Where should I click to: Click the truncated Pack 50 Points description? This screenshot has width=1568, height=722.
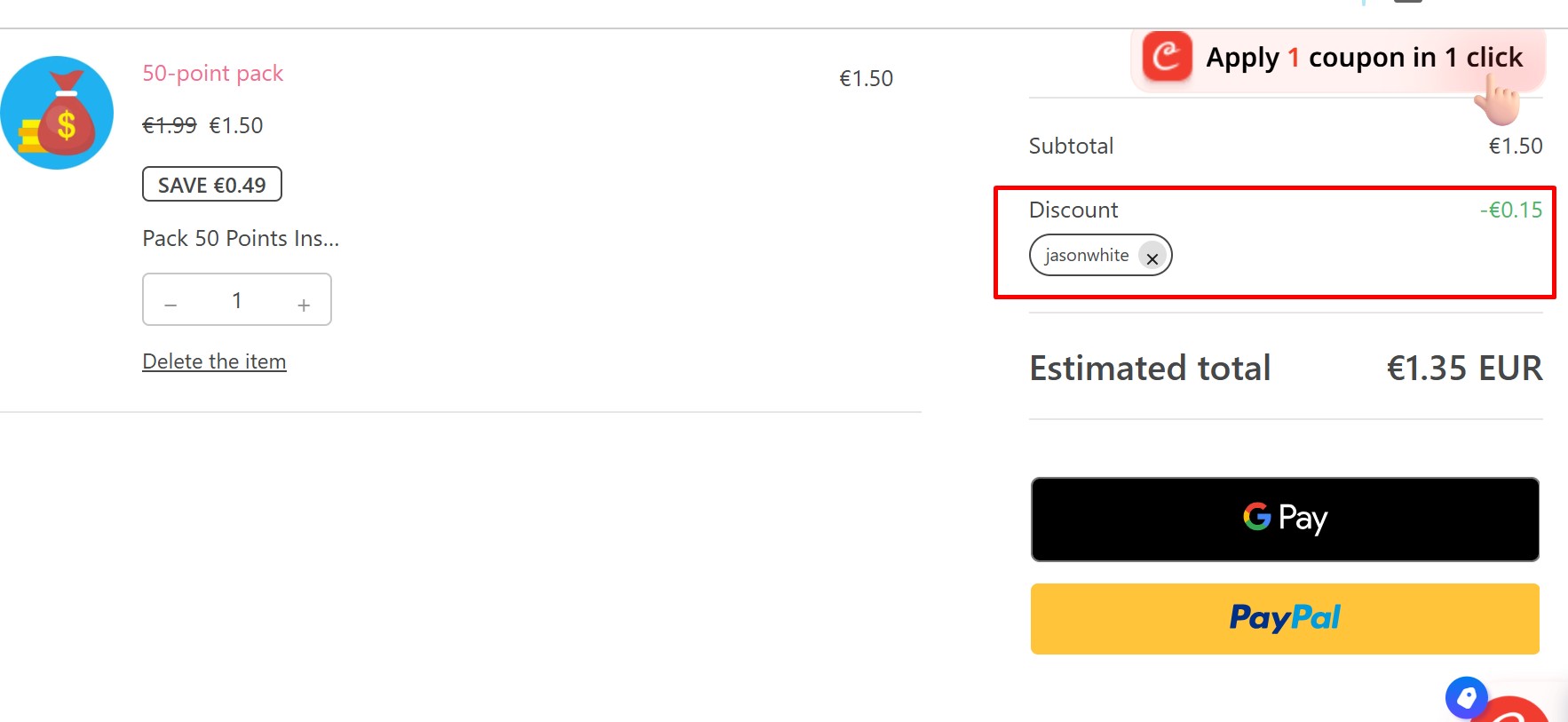[x=240, y=237]
